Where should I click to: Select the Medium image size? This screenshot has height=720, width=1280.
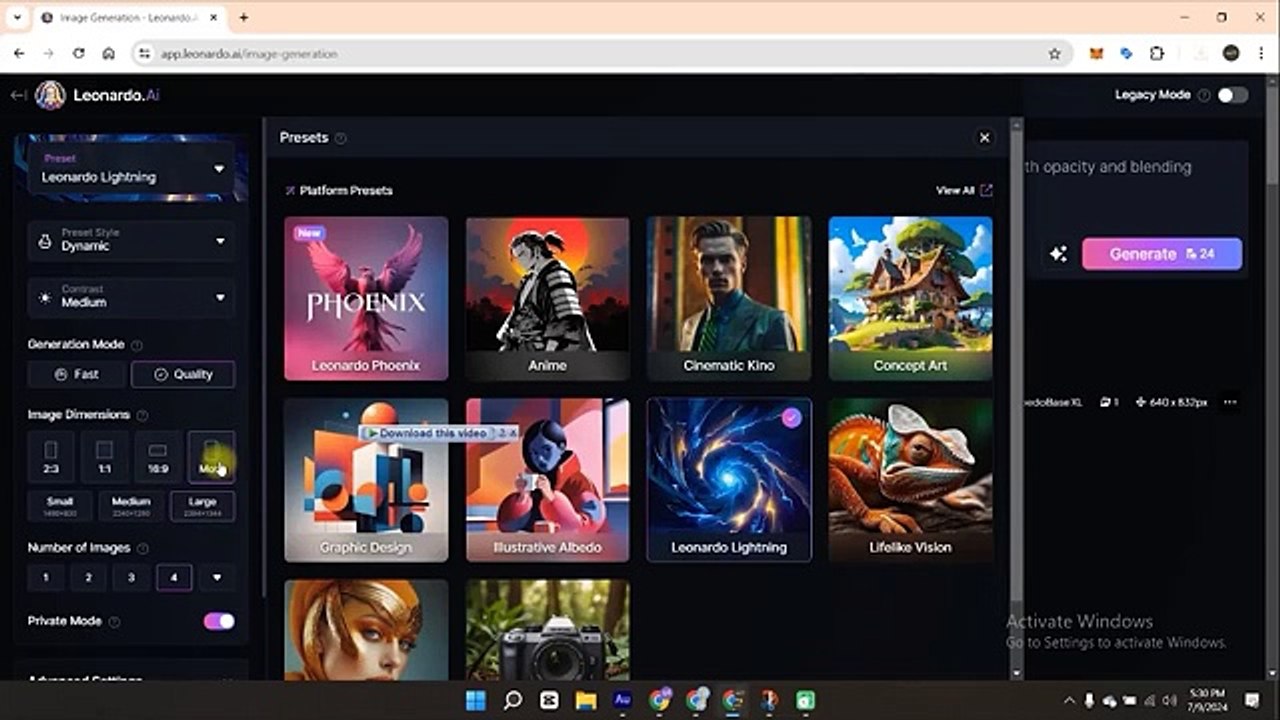[x=131, y=506]
